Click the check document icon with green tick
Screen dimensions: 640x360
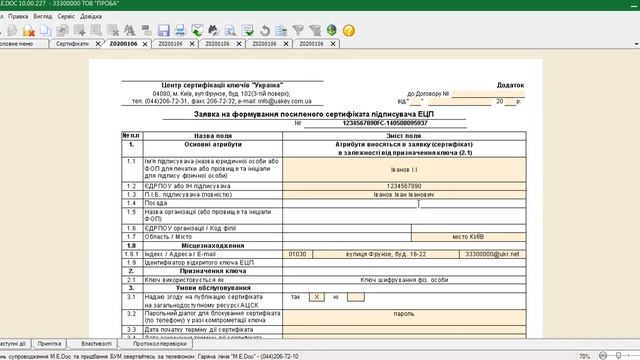[247, 31]
